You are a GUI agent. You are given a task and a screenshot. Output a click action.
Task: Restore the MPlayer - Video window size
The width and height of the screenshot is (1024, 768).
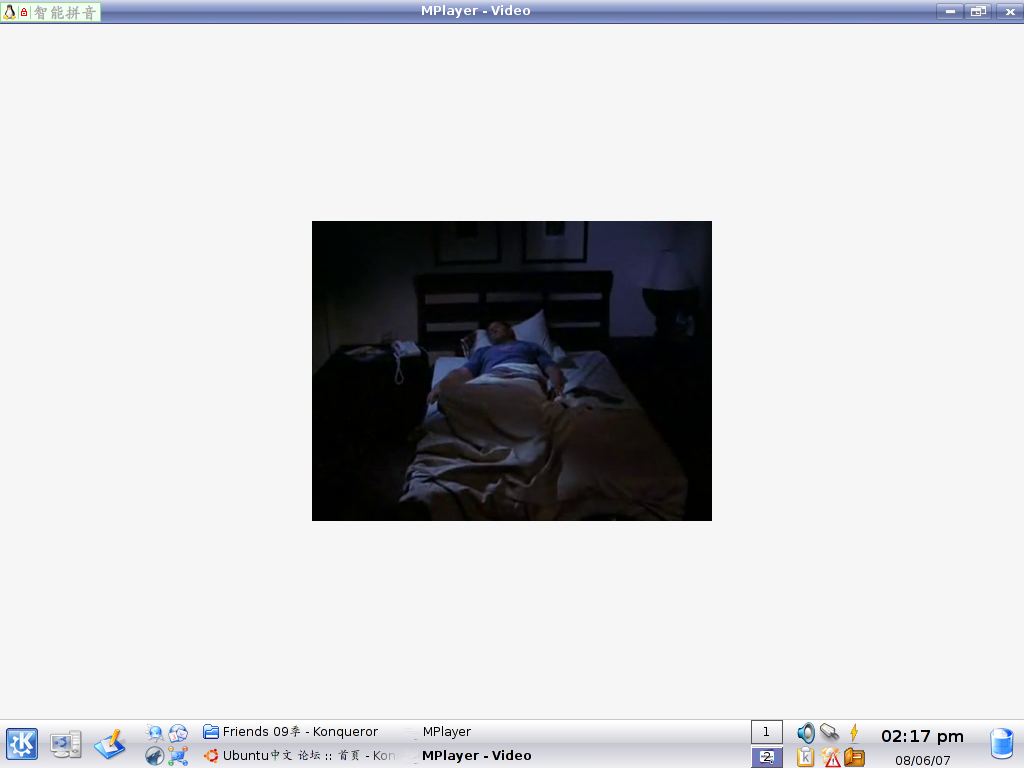tap(978, 12)
